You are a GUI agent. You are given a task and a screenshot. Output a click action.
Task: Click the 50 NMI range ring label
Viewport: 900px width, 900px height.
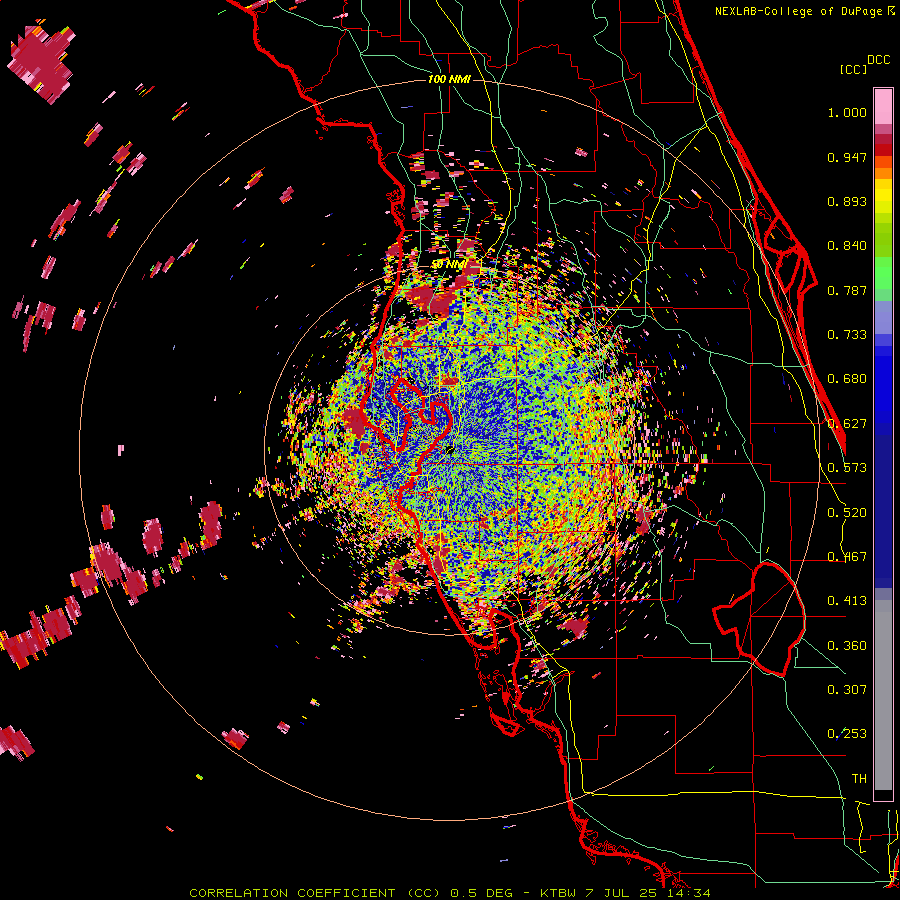click(449, 265)
